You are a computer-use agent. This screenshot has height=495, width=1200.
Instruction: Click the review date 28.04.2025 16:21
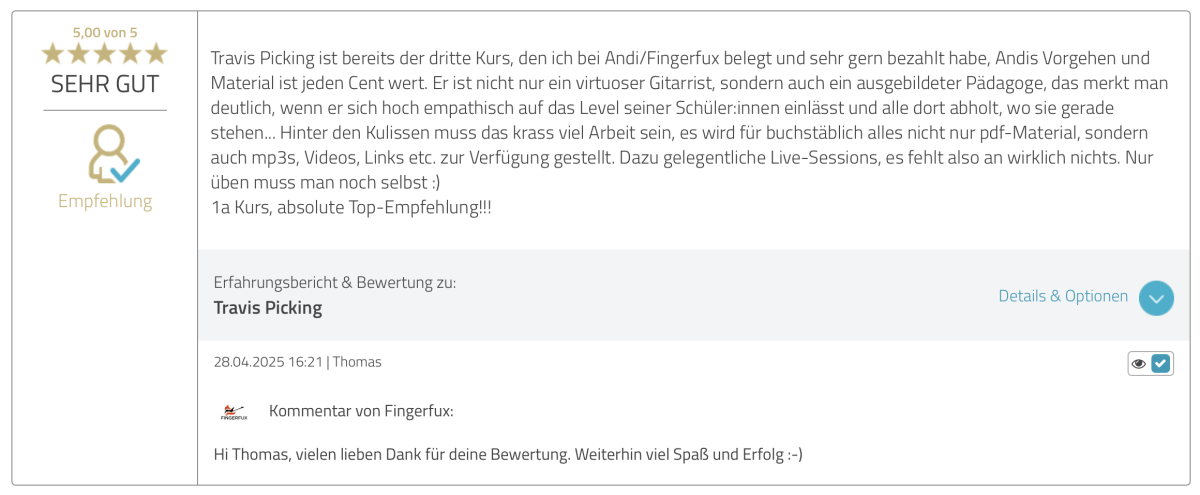tap(268, 362)
